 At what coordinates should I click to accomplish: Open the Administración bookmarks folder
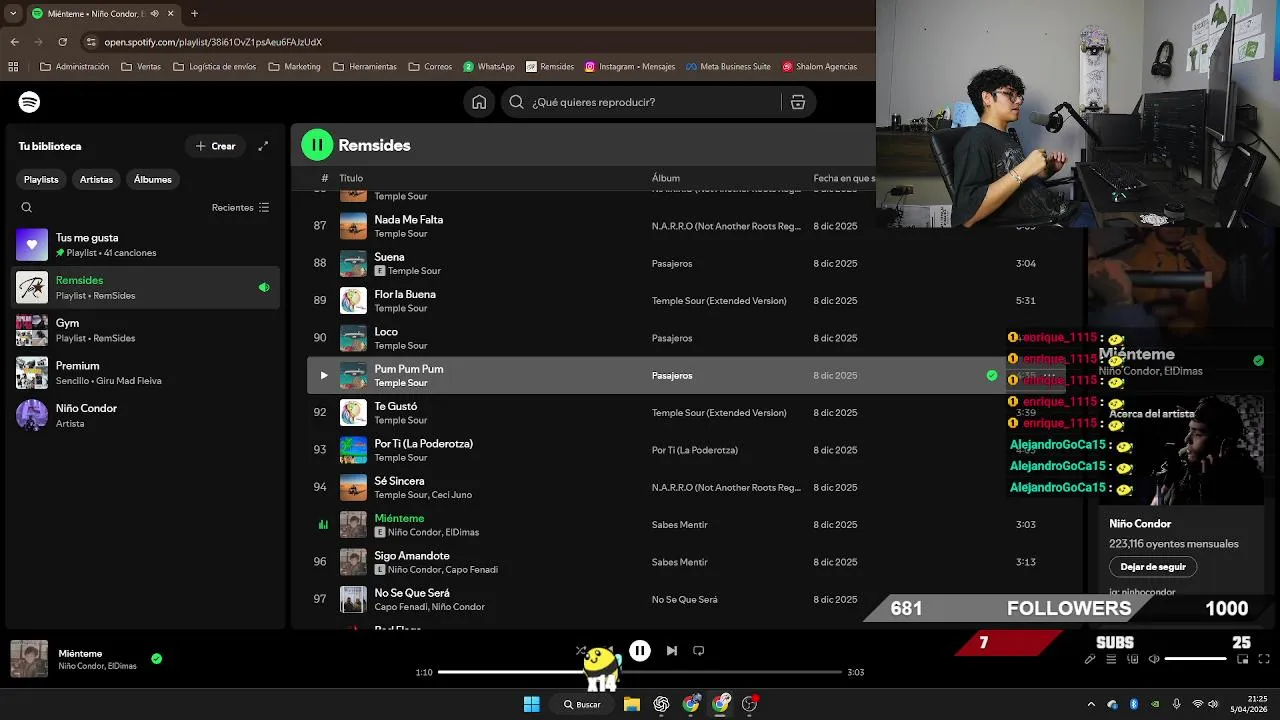(74, 67)
